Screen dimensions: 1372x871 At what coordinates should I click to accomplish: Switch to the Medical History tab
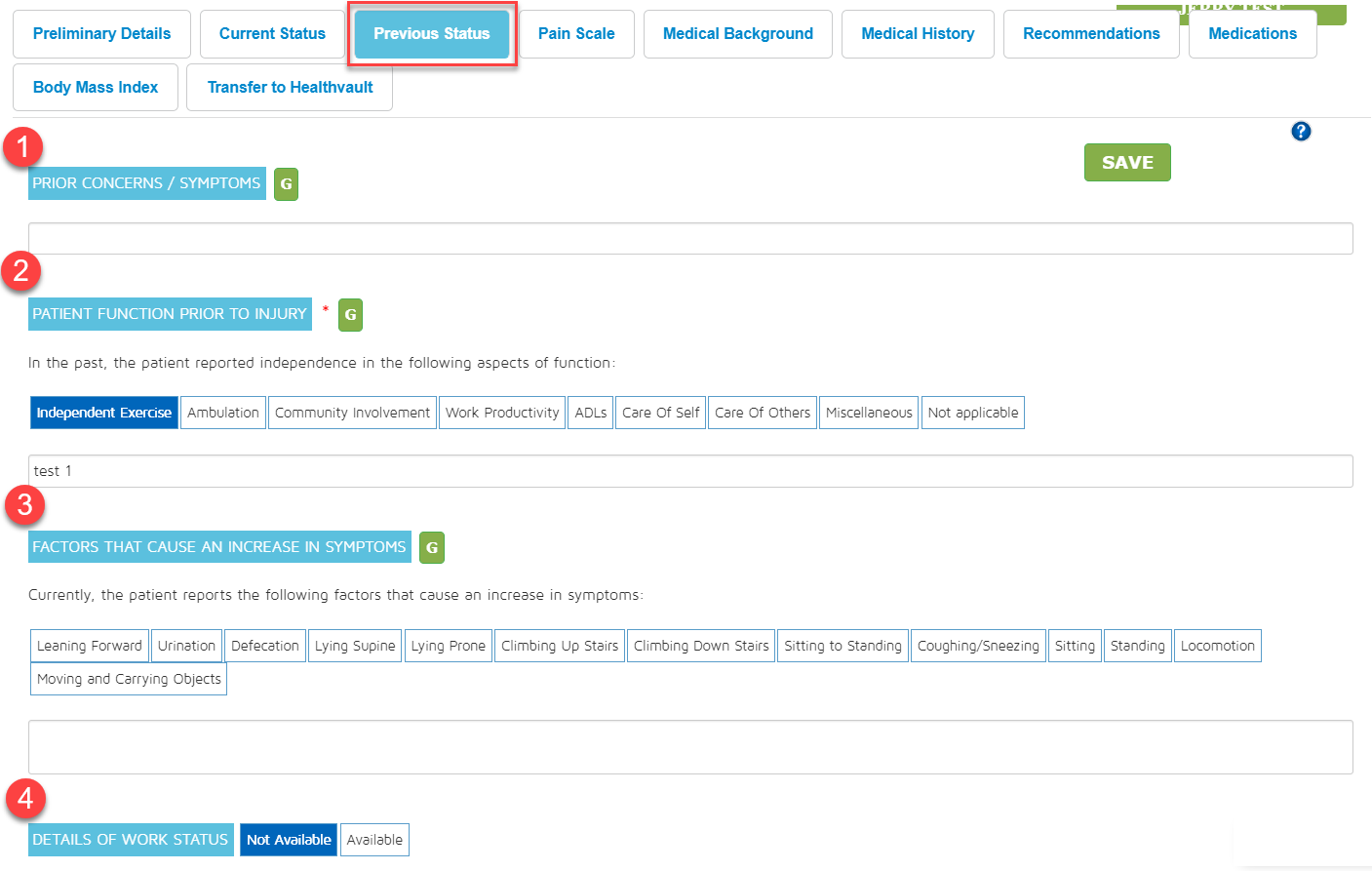918,34
